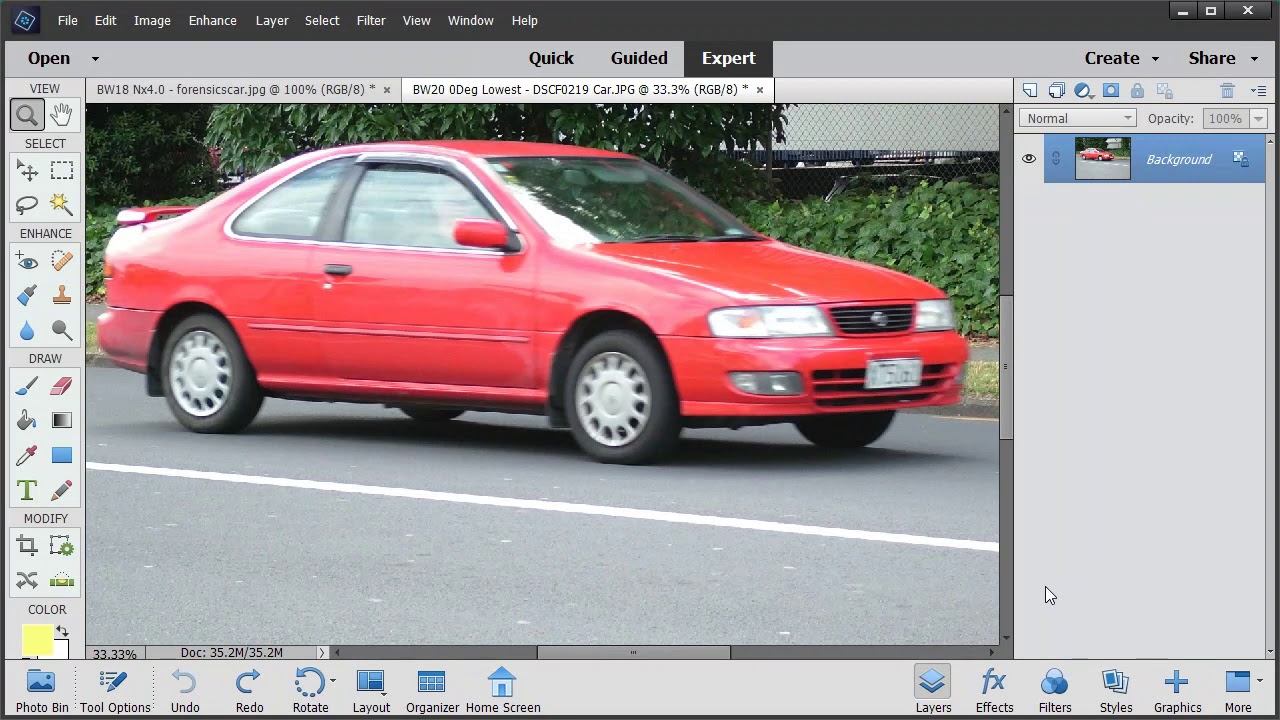Select the Hand tool
This screenshot has height=720, width=1280.
click(x=62, y=115)
